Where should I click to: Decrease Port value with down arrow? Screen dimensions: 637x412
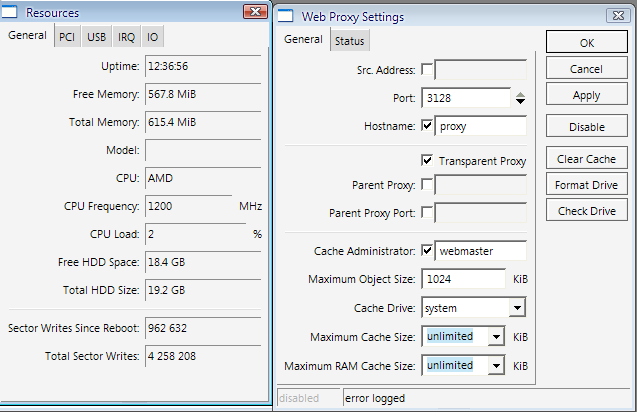[x=519, y=102]
